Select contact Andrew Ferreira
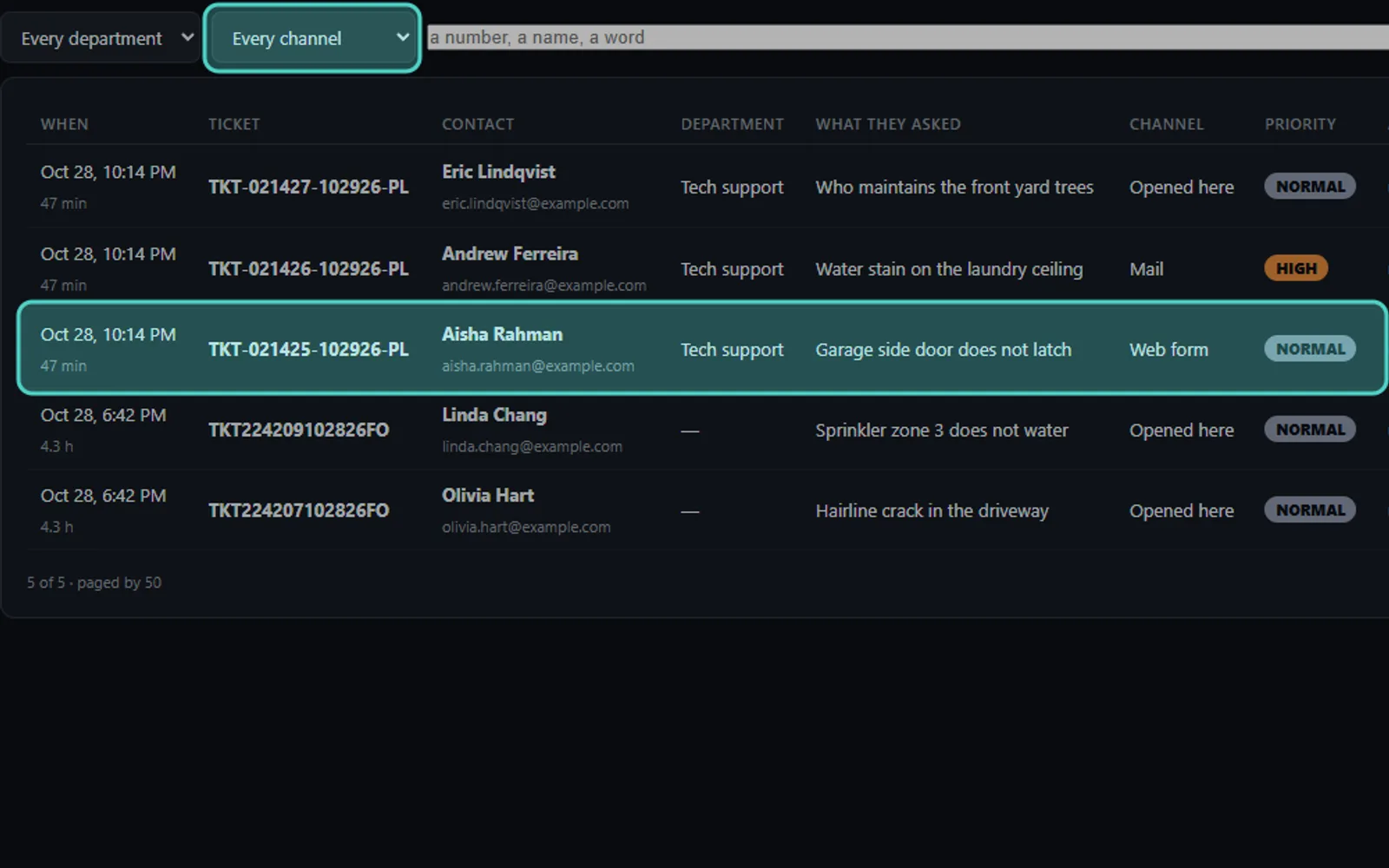The width and height of the screenshot is (1389, 868). (510, 254)
